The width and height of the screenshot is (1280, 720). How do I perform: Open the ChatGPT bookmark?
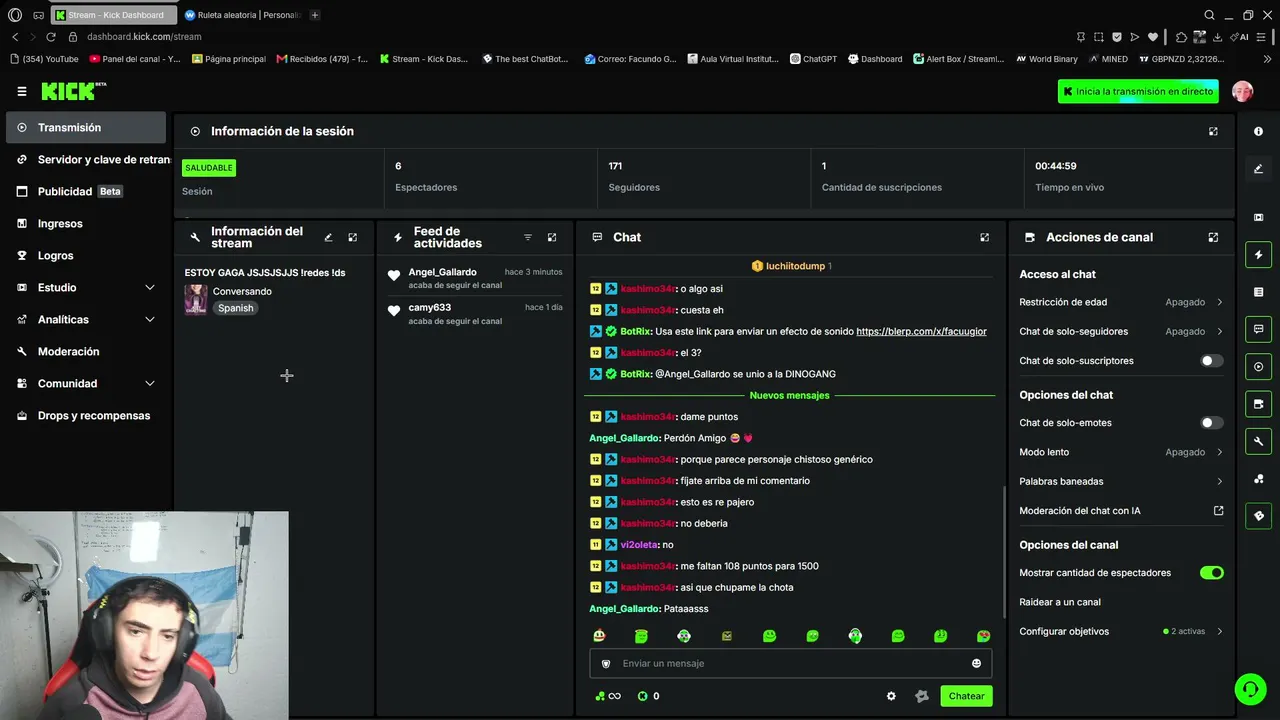click(813, 59)
